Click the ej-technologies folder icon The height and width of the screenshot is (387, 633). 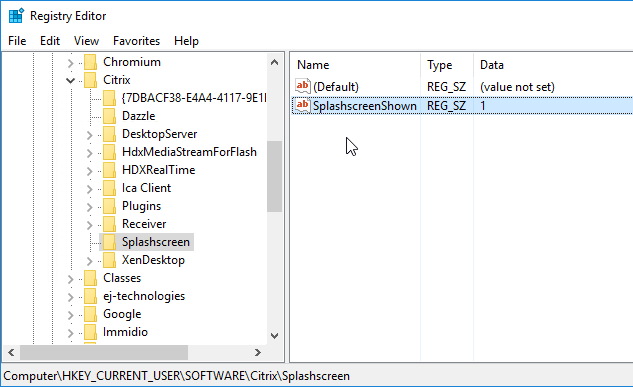pyautogui.click(x=90, y=296)
